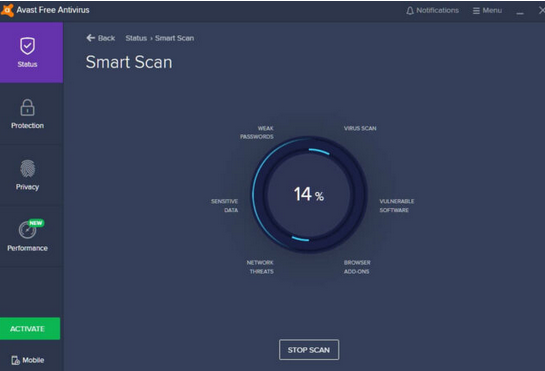Click the Browser Add-ons label

click(357, 267)
